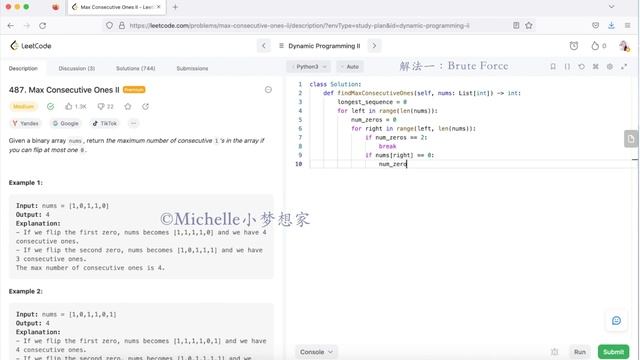Open browser downloads
The image size is (640, 360).
611,25
